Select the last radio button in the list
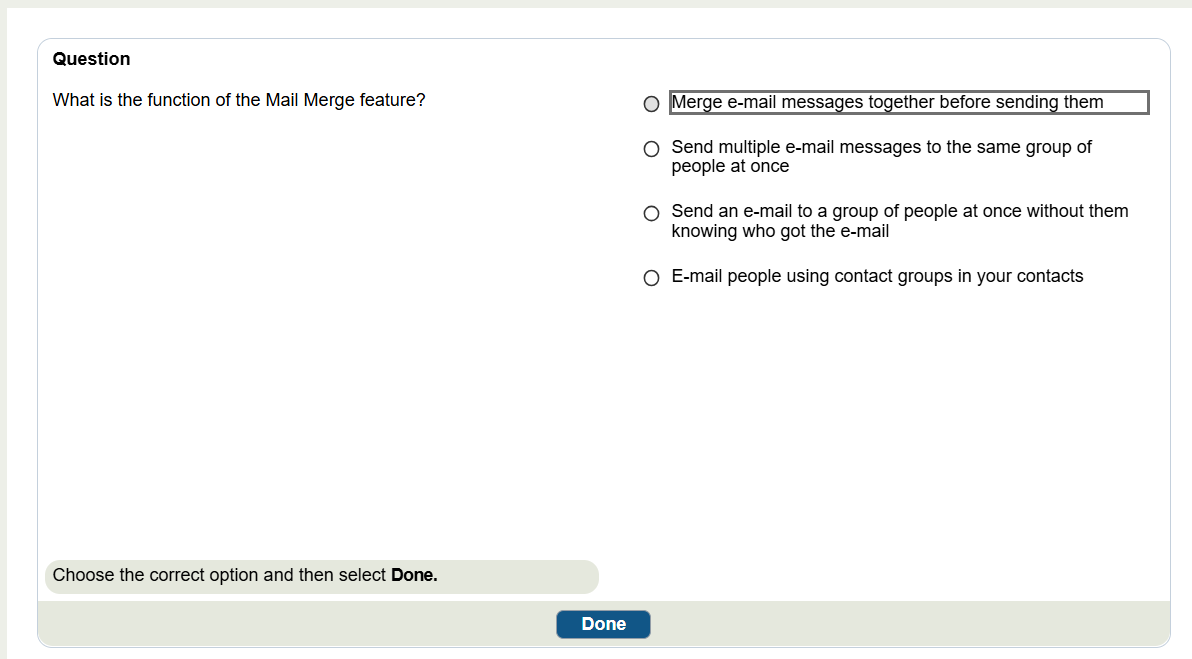 [651, 277]
